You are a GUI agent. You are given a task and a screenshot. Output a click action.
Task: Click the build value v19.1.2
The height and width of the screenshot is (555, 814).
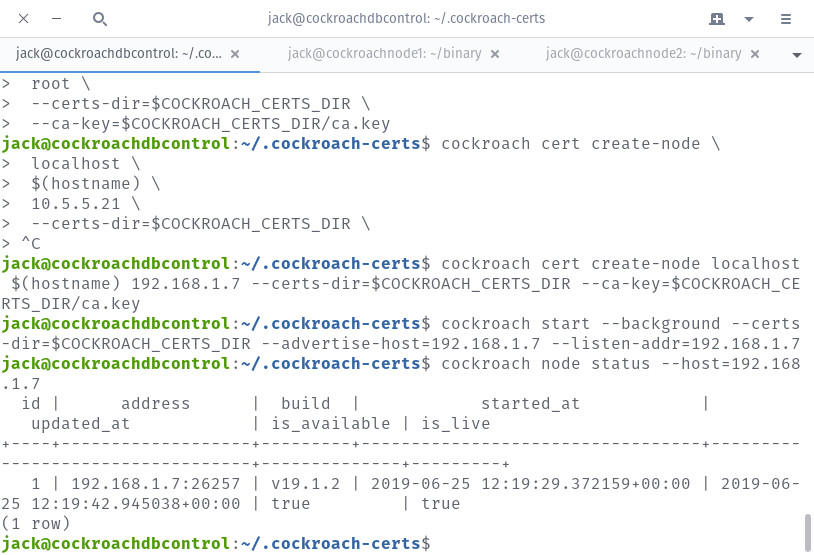pyautogui.click(x=306, y=484)
